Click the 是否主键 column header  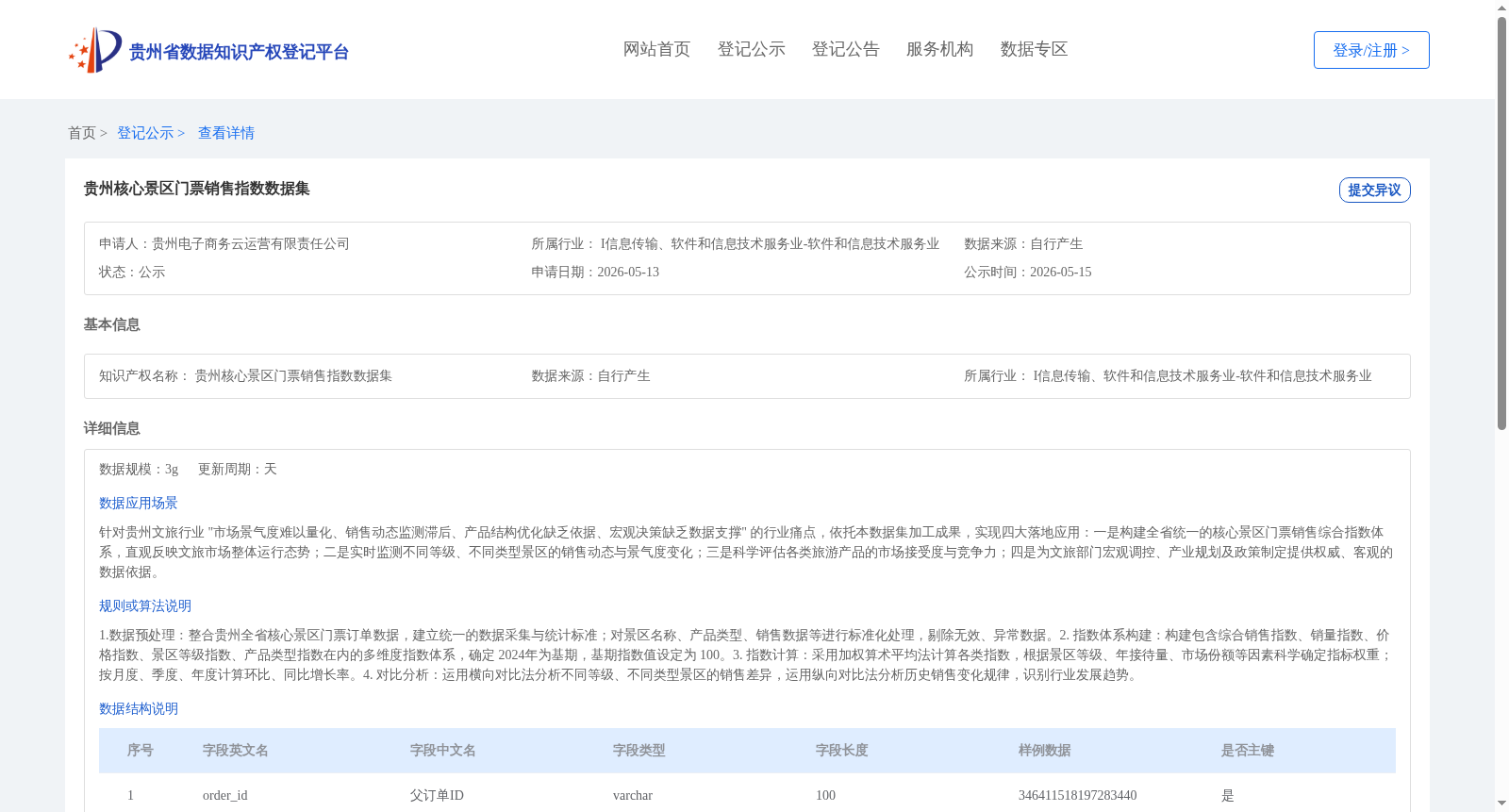tap(1248, 751)
